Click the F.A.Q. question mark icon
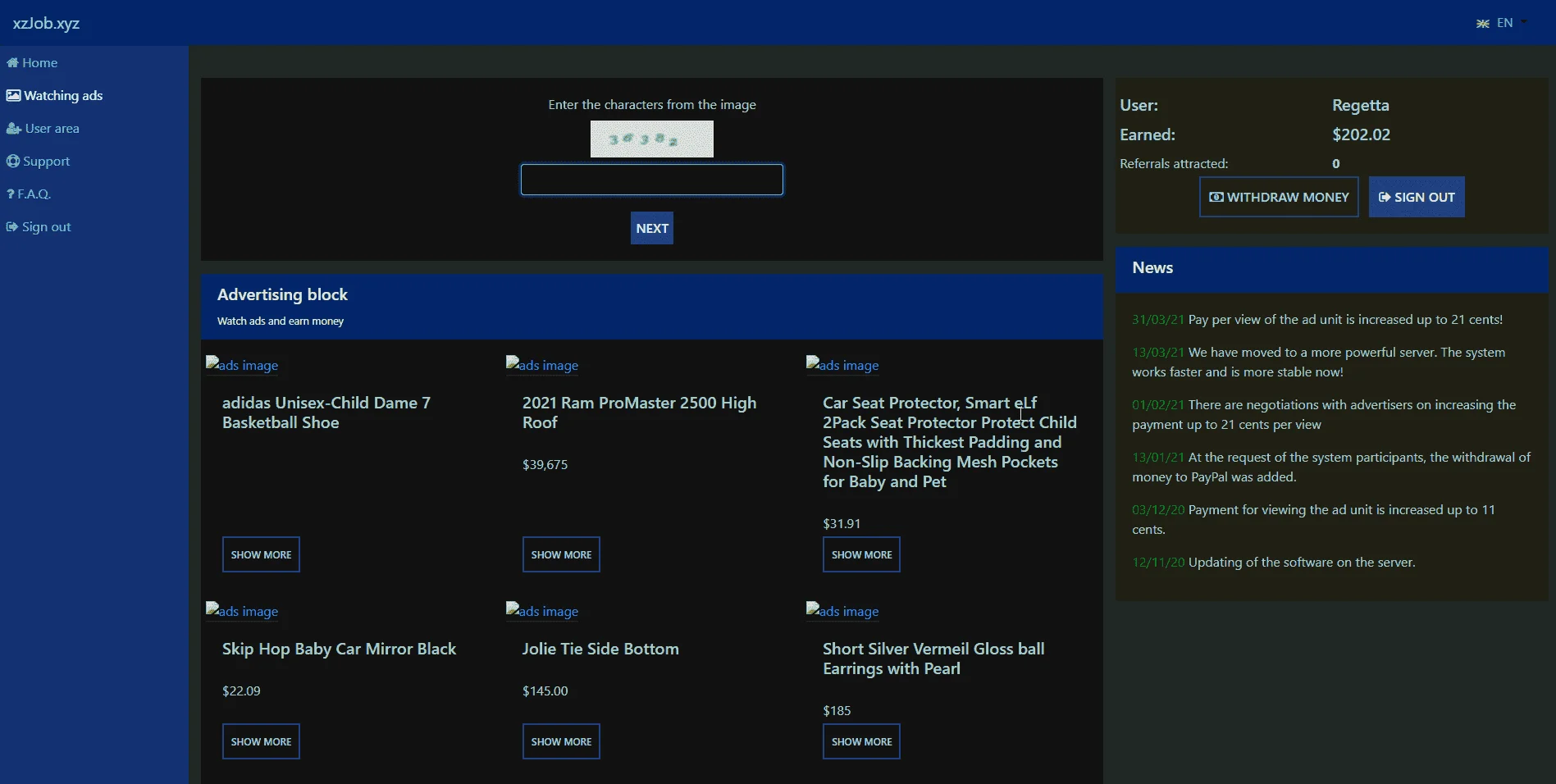 tap(11, 194)
